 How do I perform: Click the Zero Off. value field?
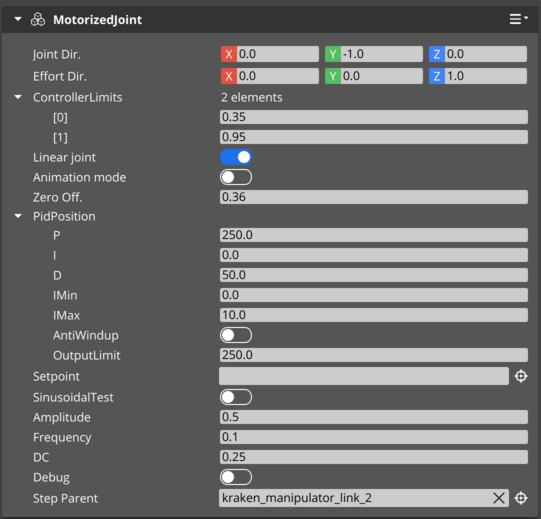click(x=374, y=197)
